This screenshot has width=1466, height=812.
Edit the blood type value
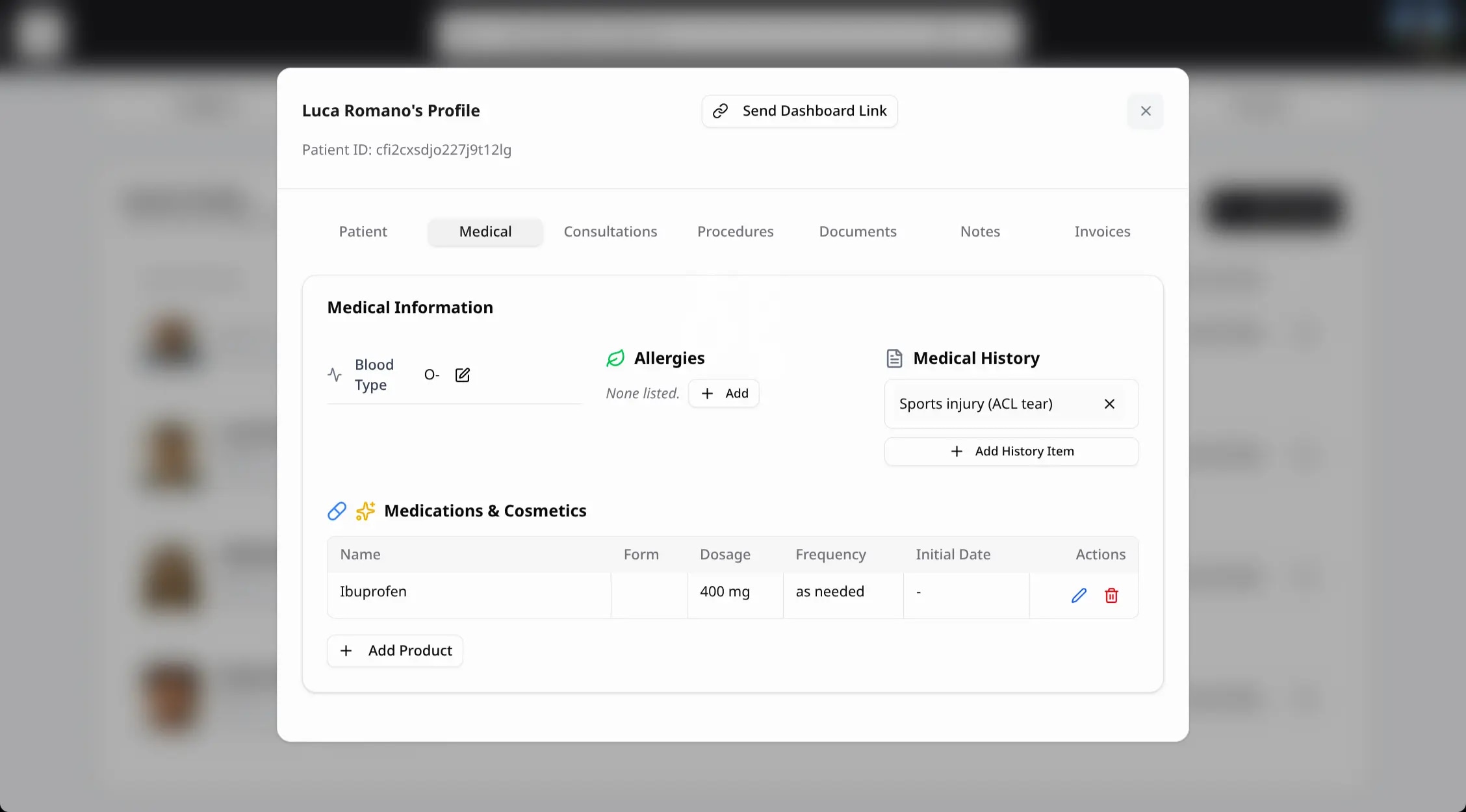(462, 375)
